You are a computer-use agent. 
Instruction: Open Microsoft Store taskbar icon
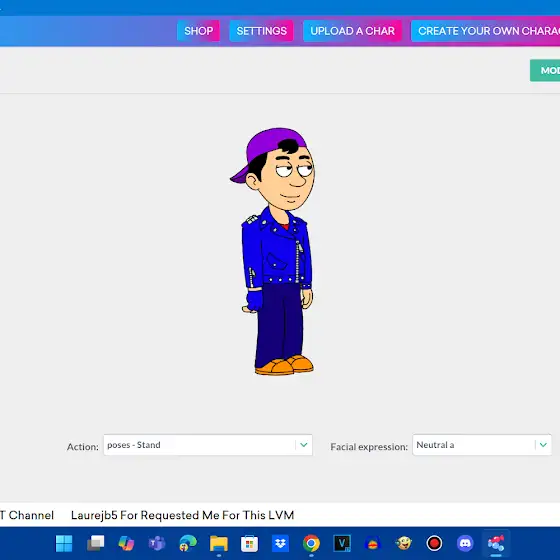click(x=249, y=543)
